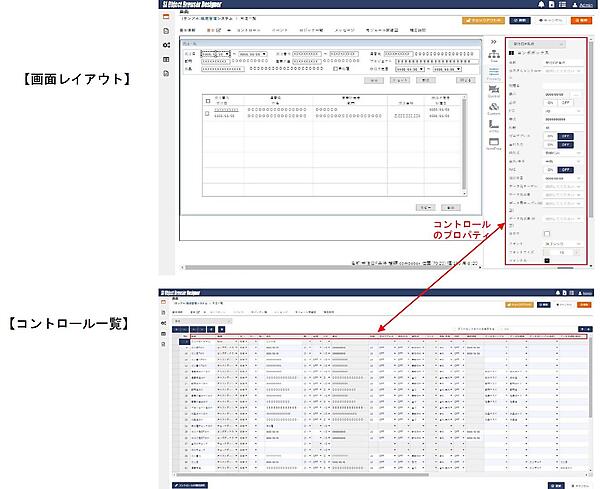Tick the checkbox in search form area

(x=335, y=69)
